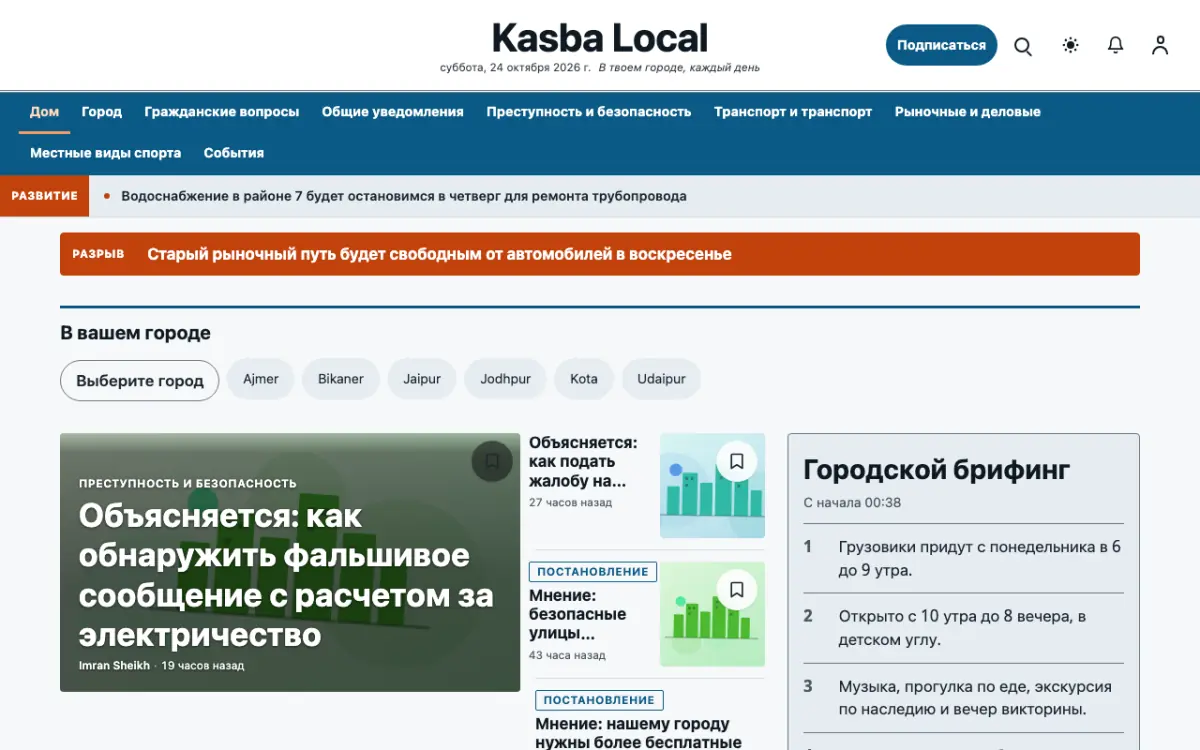This screenshot has height=750, width=1200.
Task: Select the Дом navigation tab
Action: pyautogui.click(x=44, y=112)
